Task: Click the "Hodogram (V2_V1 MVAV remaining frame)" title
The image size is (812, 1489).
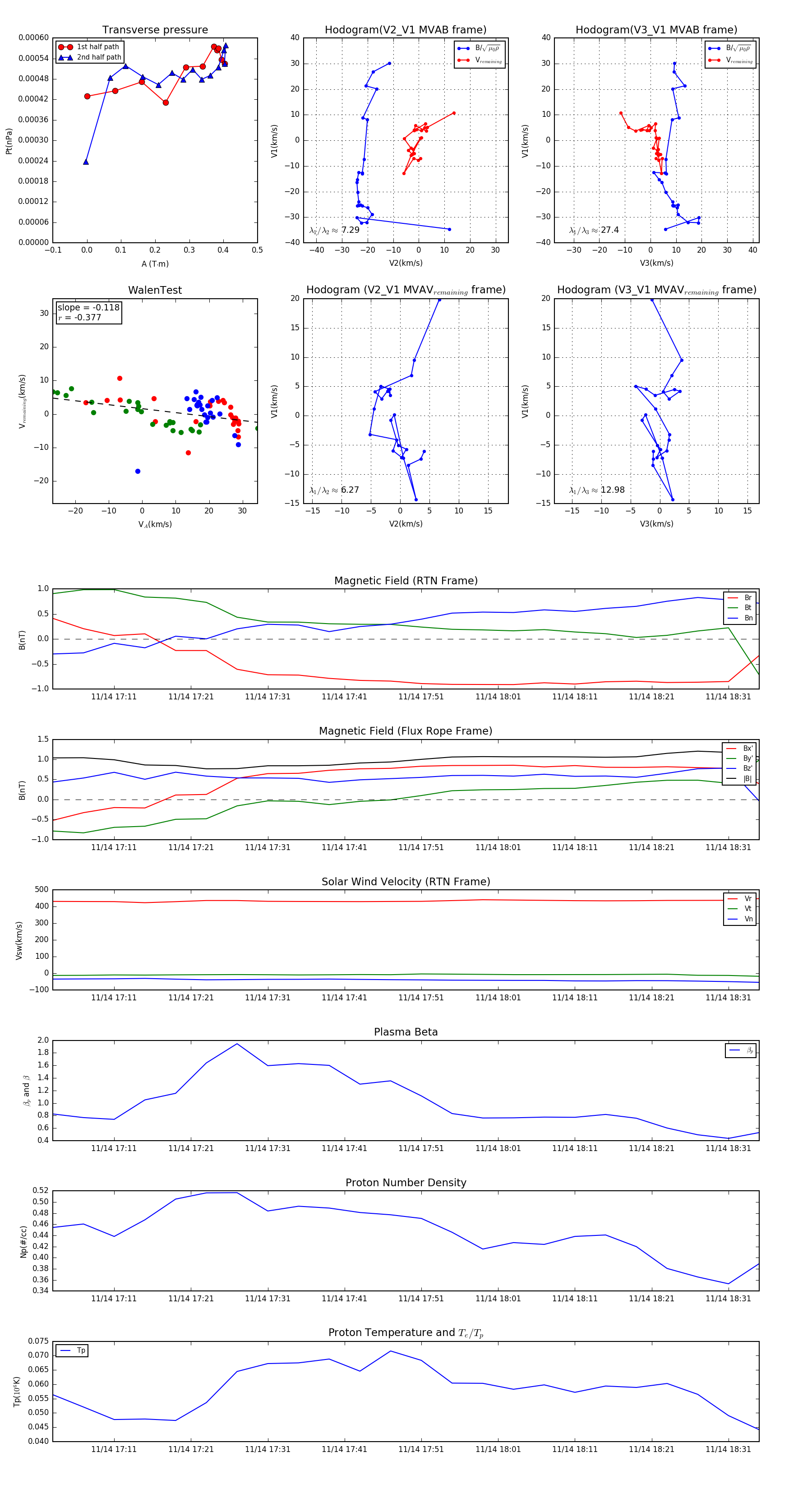Action: [x=406, y=290]
